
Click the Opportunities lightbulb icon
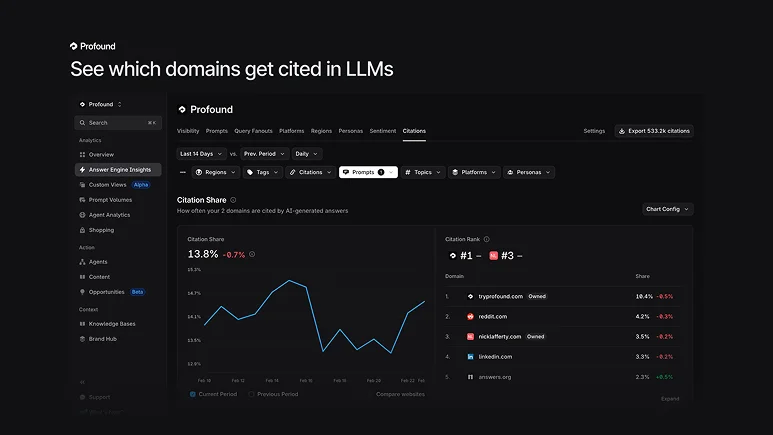tap(82, 292)
